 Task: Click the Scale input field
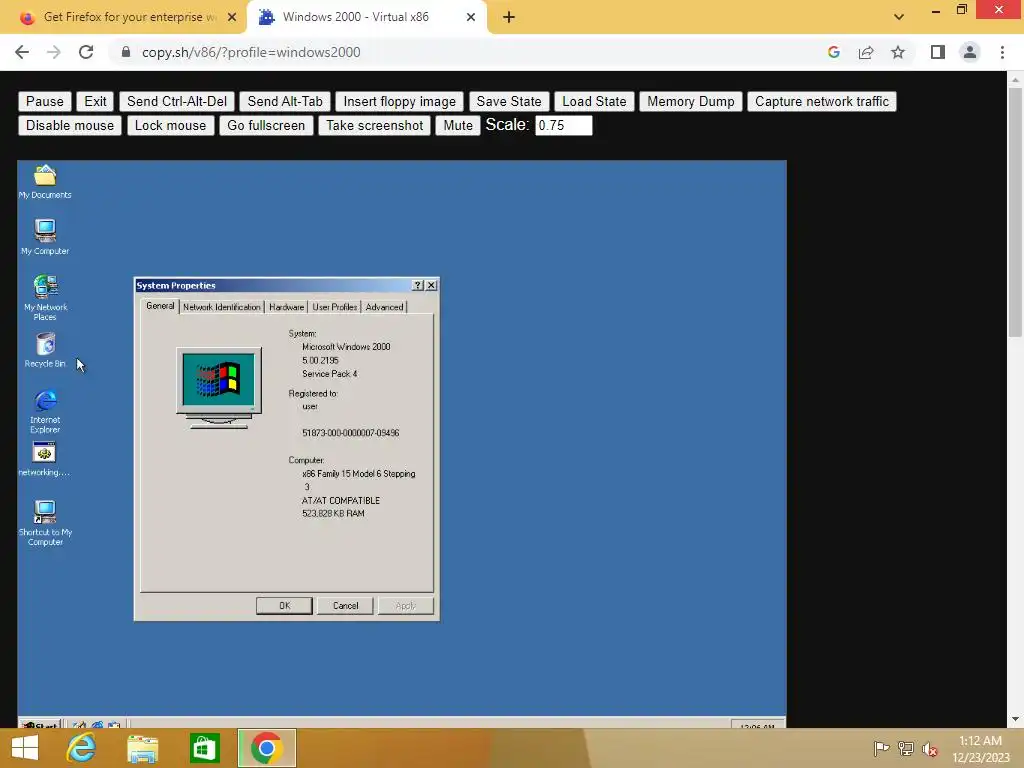(x=564, y=125)
